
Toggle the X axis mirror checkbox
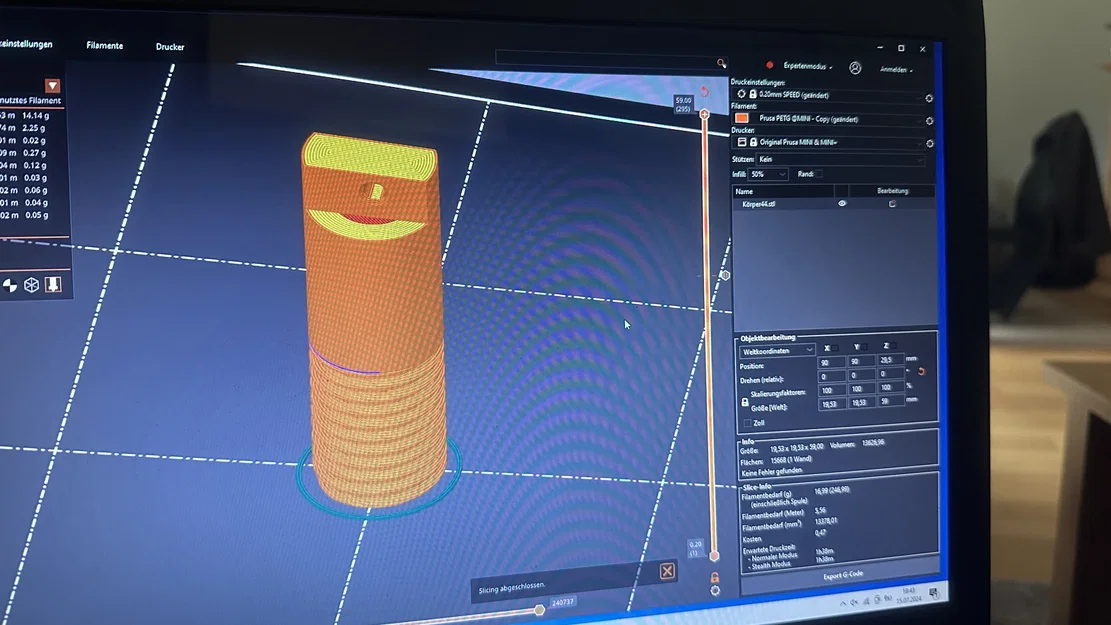(835, 348)
